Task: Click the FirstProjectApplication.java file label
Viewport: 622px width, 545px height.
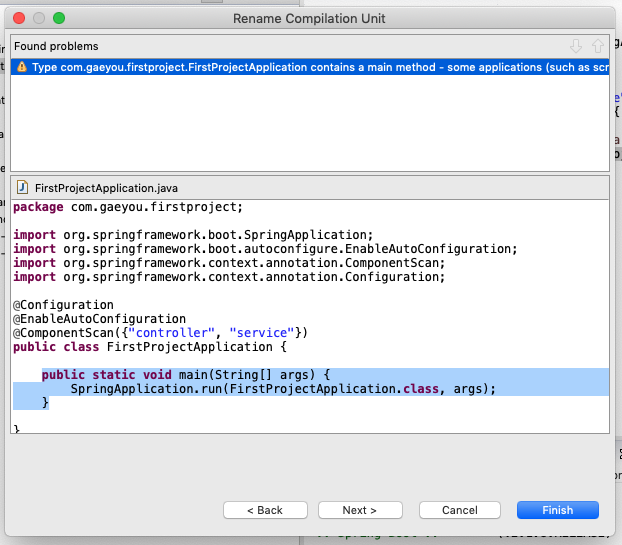Action: click(x=106, y=188)
